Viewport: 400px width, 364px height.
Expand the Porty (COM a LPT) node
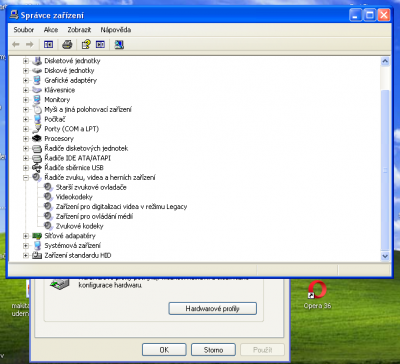coord(26,129)
